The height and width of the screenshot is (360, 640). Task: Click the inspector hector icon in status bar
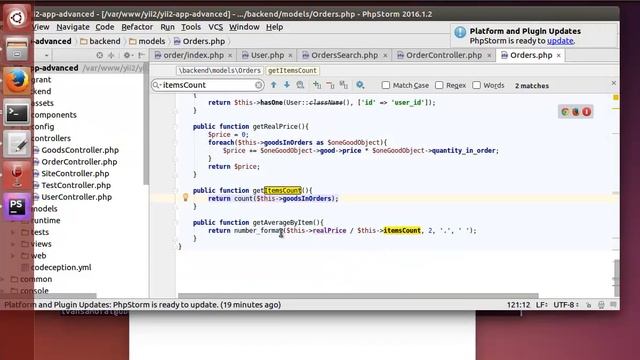601,305
